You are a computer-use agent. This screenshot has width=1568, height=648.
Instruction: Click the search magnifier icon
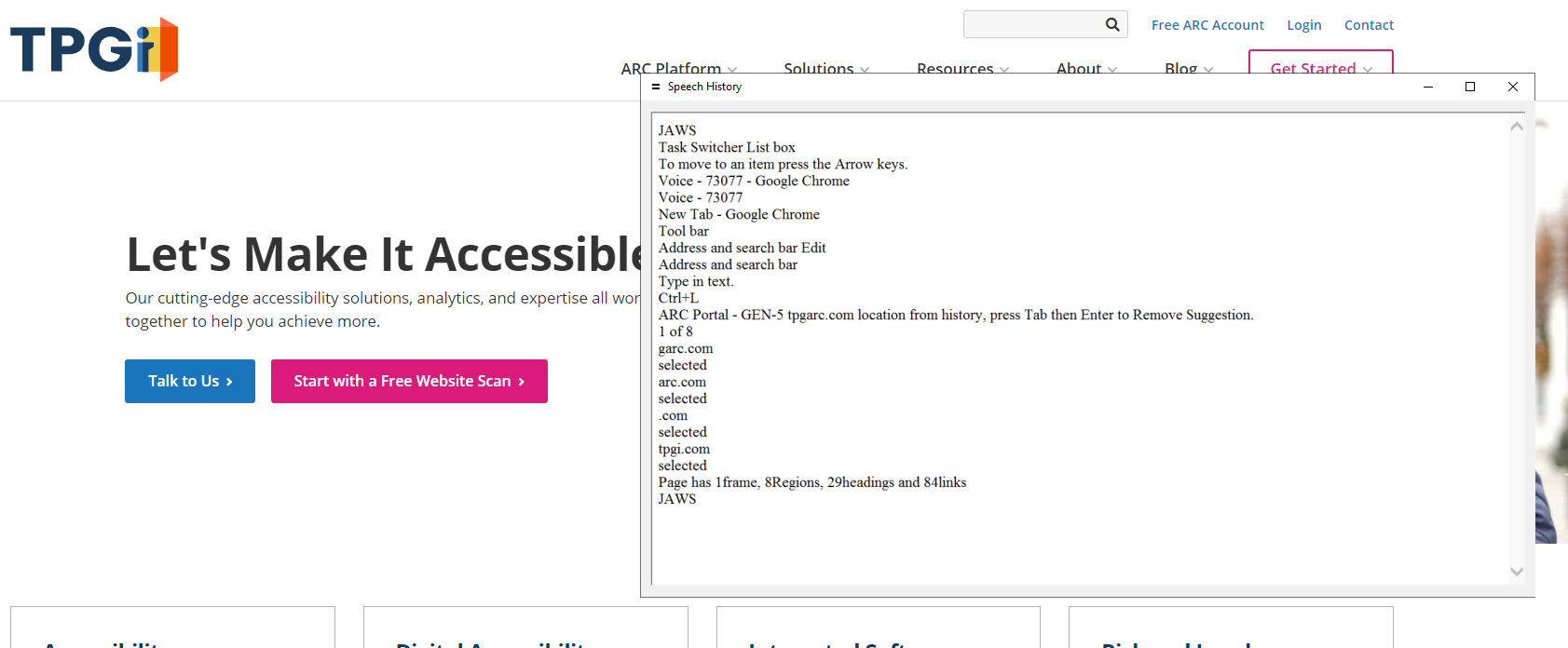tap(1112, 24)
